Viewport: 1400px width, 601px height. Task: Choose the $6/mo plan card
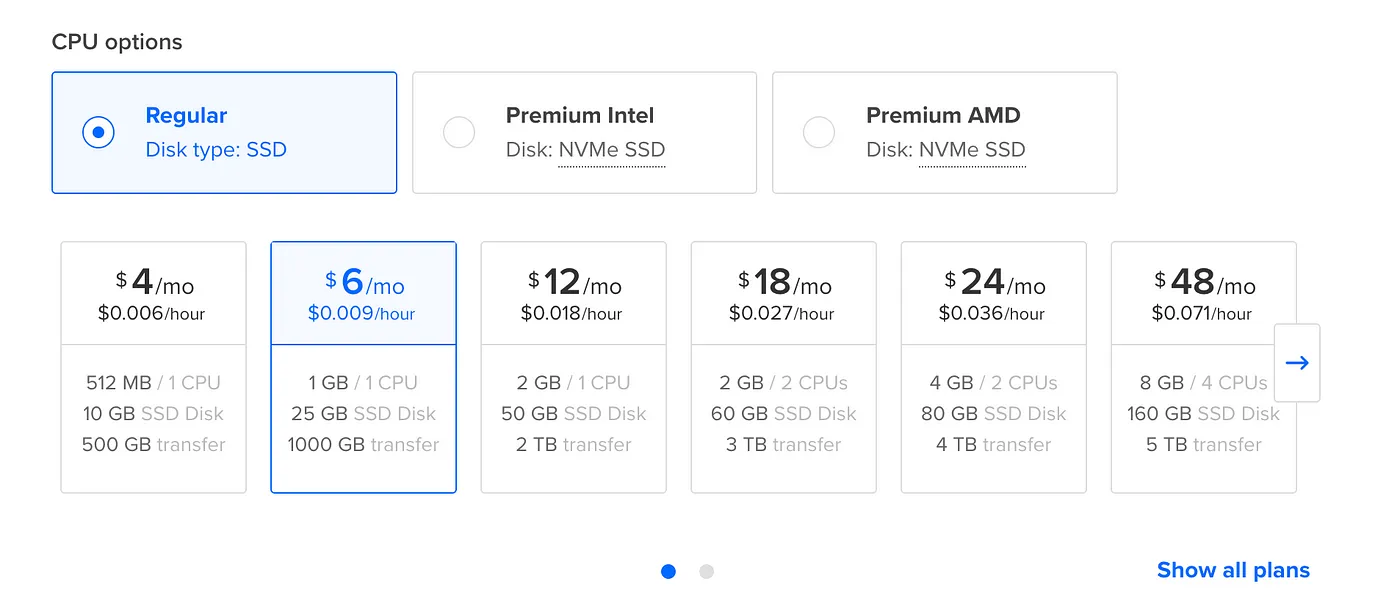point(363,366)
